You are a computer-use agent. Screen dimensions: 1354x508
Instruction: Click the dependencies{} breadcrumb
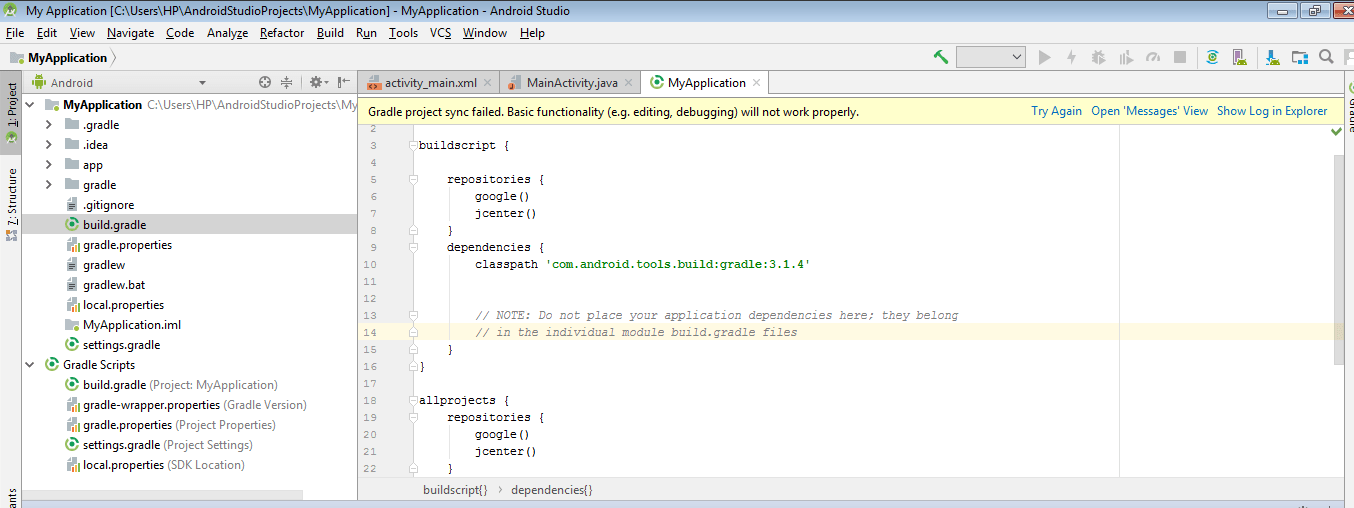[x=551, y=490]
